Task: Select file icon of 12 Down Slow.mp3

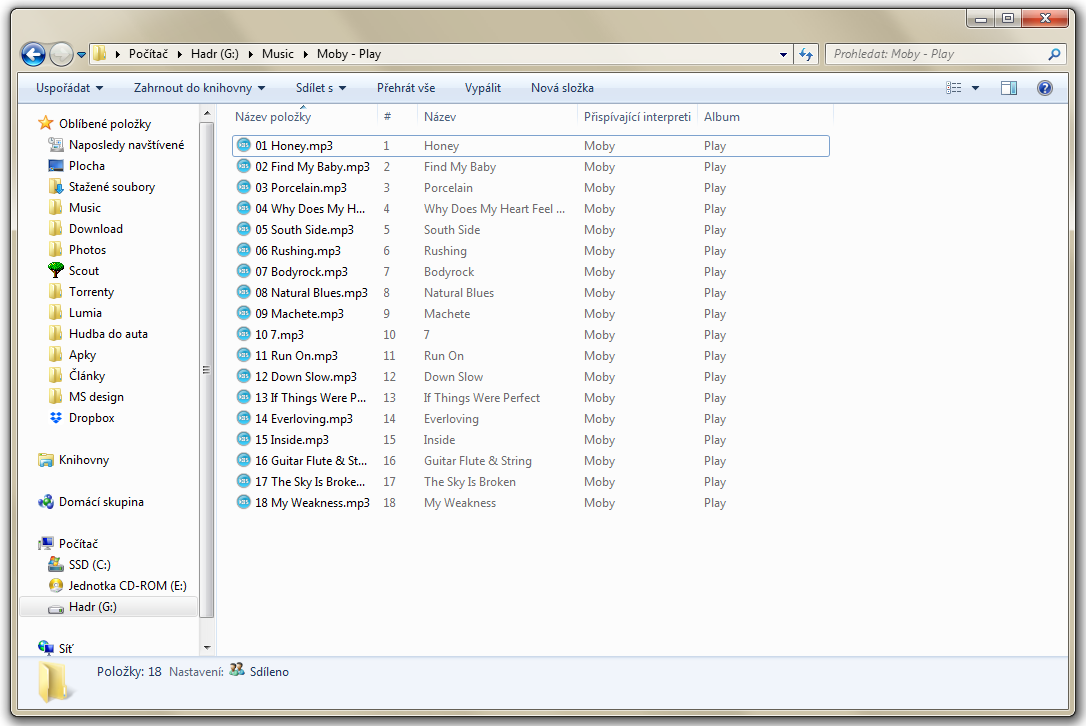Action: pyautogui.click(x=243, y=376)
